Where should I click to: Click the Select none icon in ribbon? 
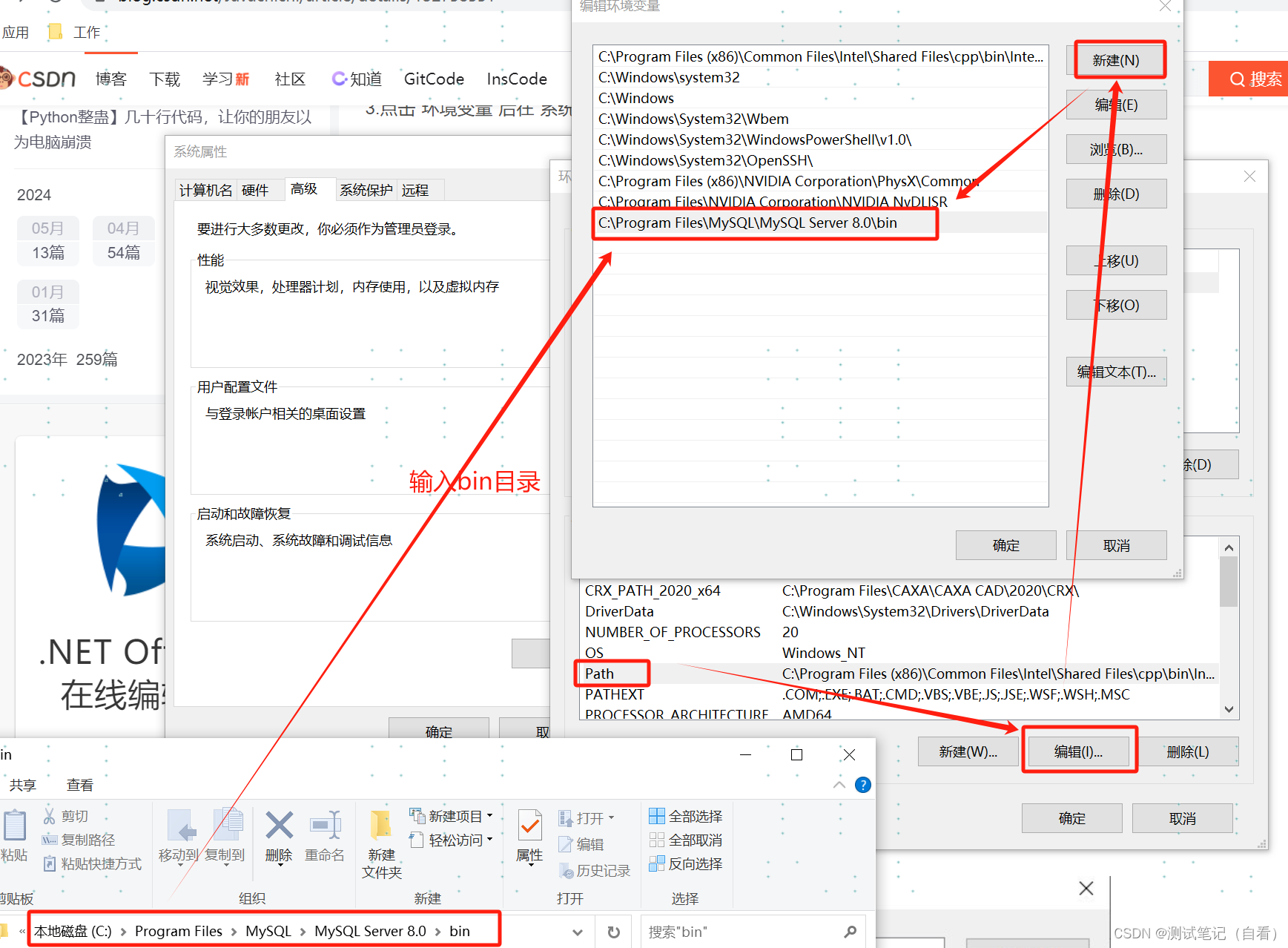(656, 840)
